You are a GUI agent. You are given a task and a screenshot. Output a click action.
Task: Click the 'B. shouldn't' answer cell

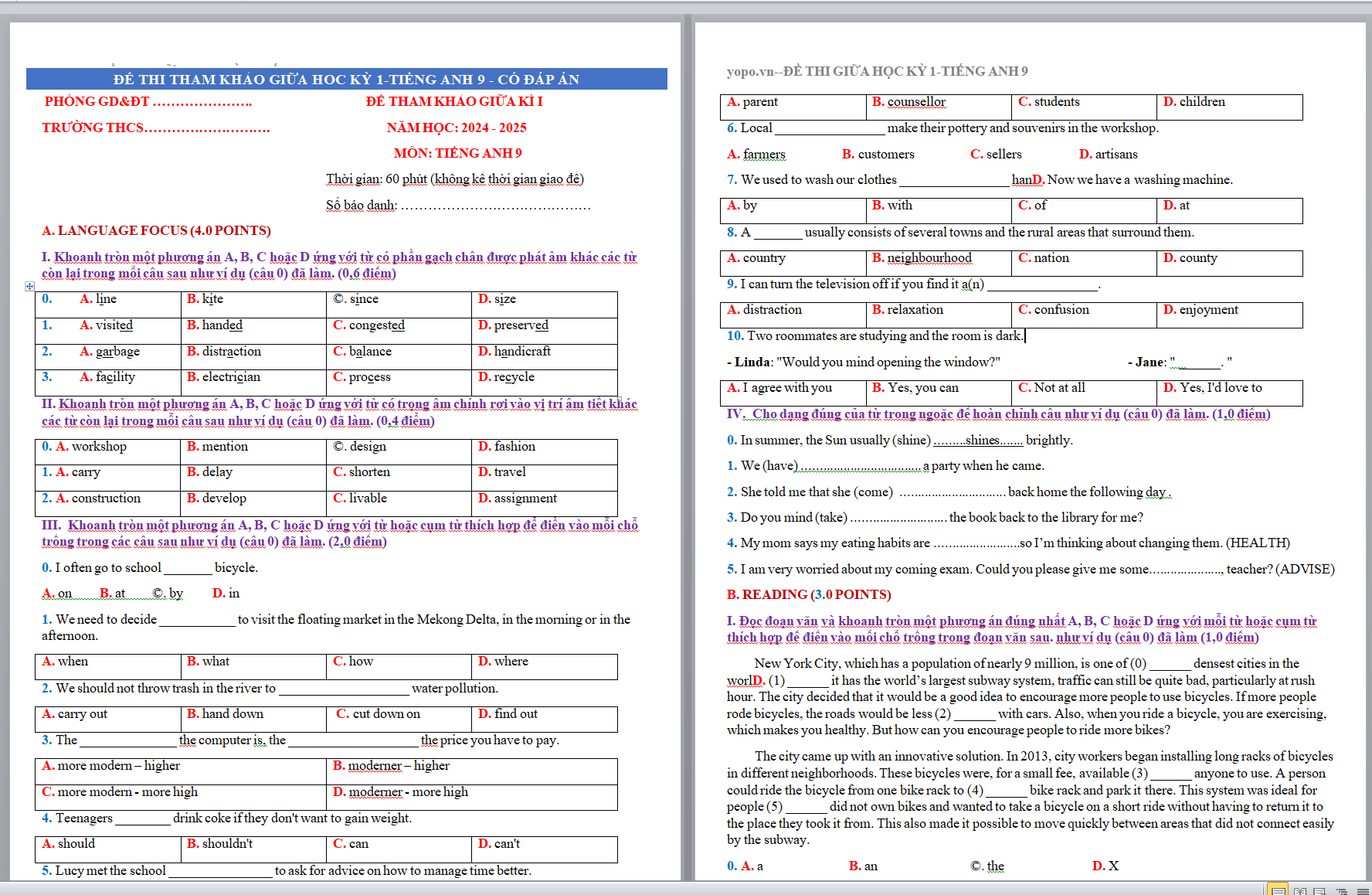click(x=253, y=849)
